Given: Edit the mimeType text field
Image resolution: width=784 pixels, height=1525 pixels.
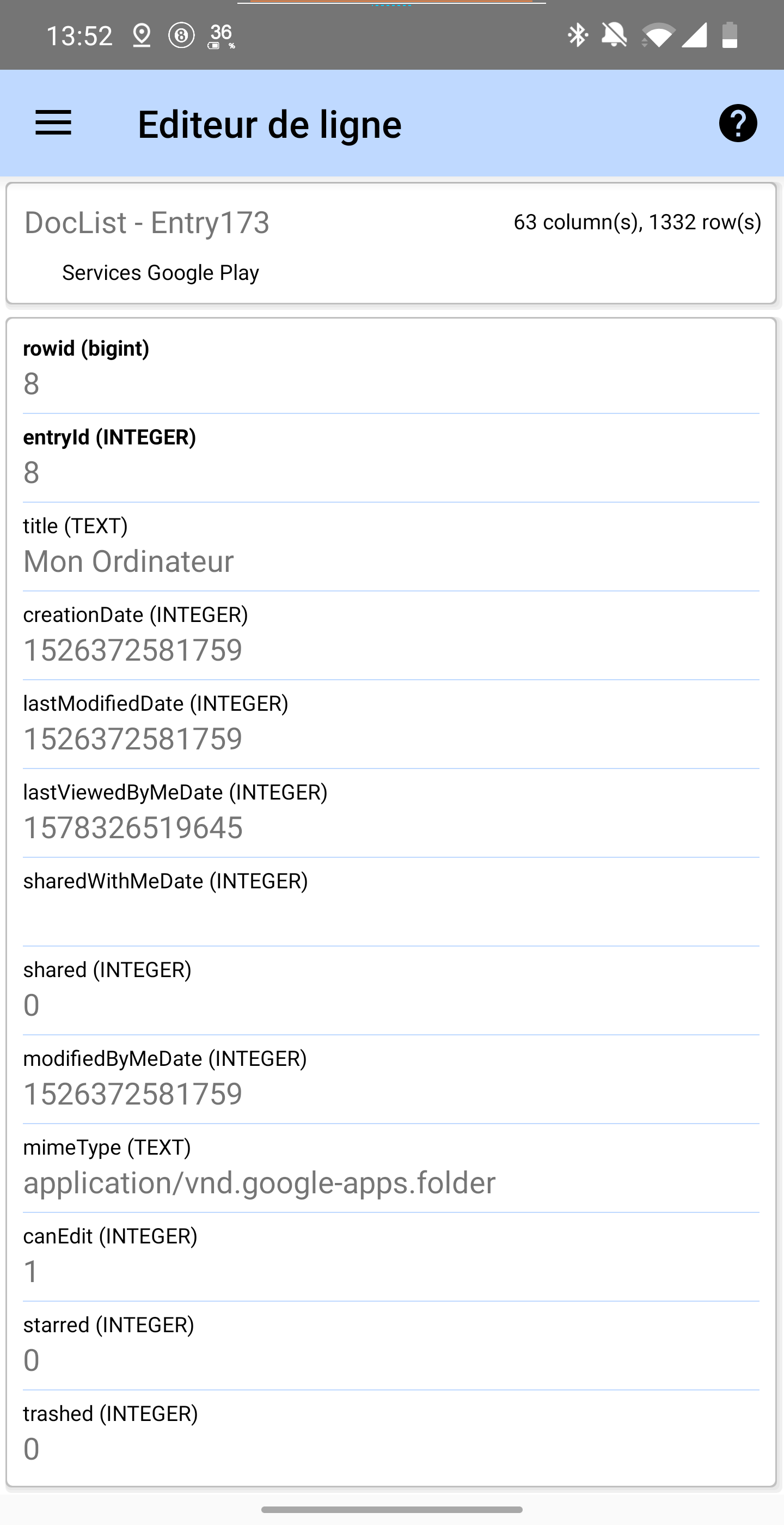Looking at the screenshot, I should point(390,1183).
